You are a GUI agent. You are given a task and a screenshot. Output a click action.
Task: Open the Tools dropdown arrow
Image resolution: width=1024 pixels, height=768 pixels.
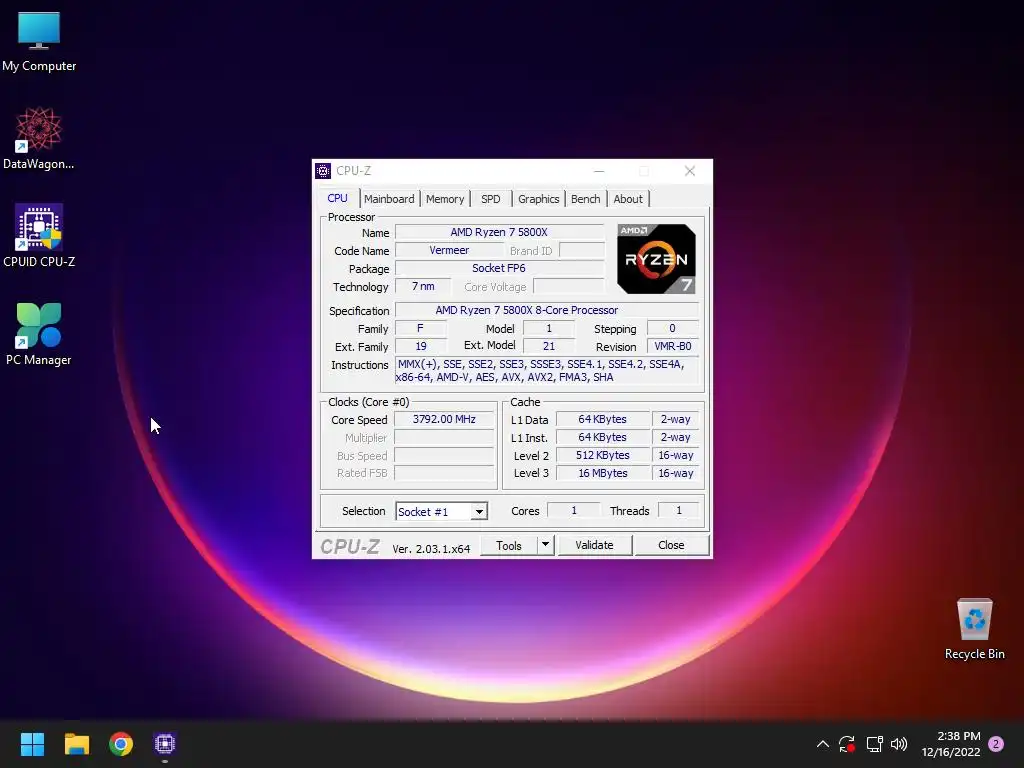click(545, 545)
